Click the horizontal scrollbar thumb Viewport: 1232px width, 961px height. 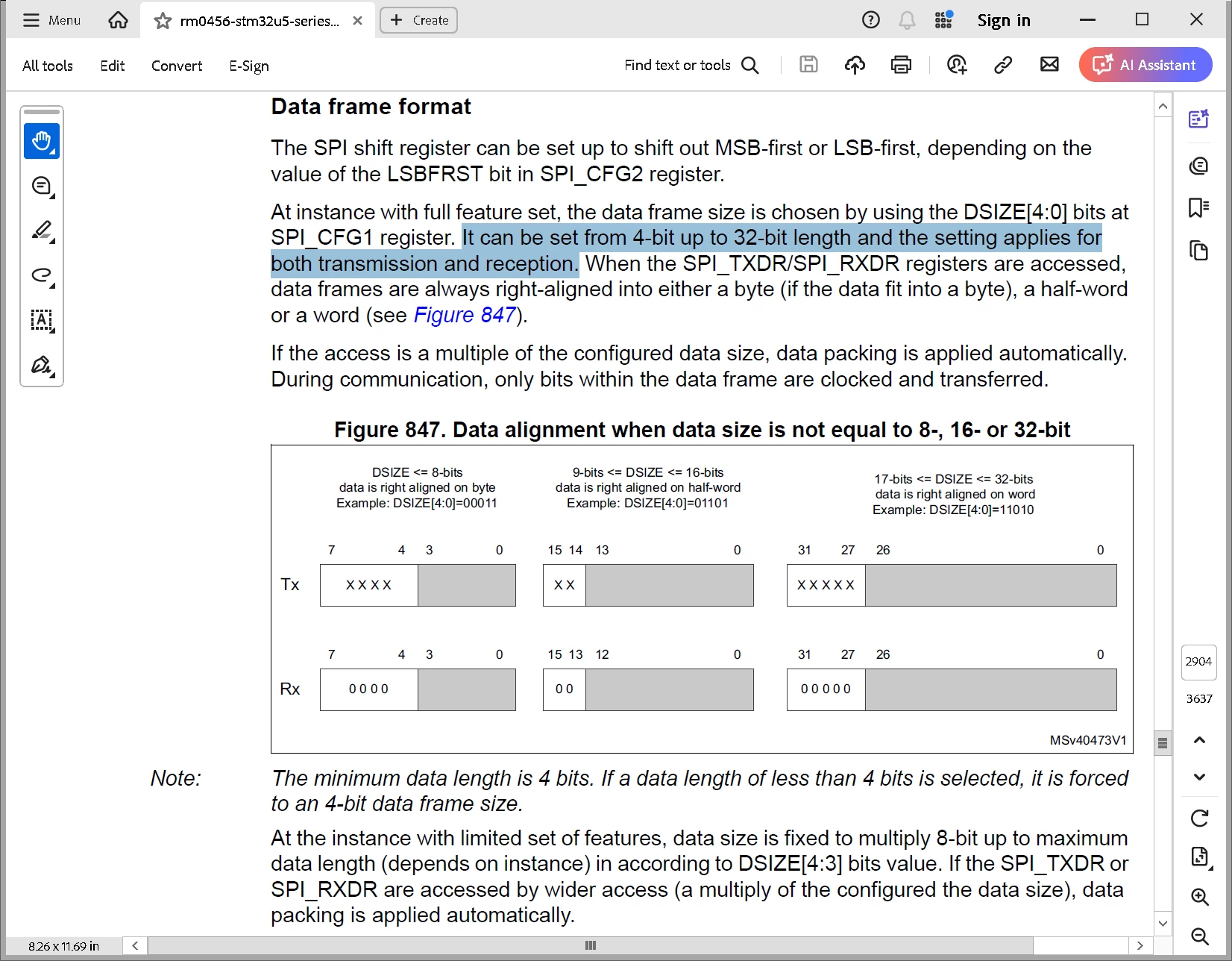coord(591,945)
